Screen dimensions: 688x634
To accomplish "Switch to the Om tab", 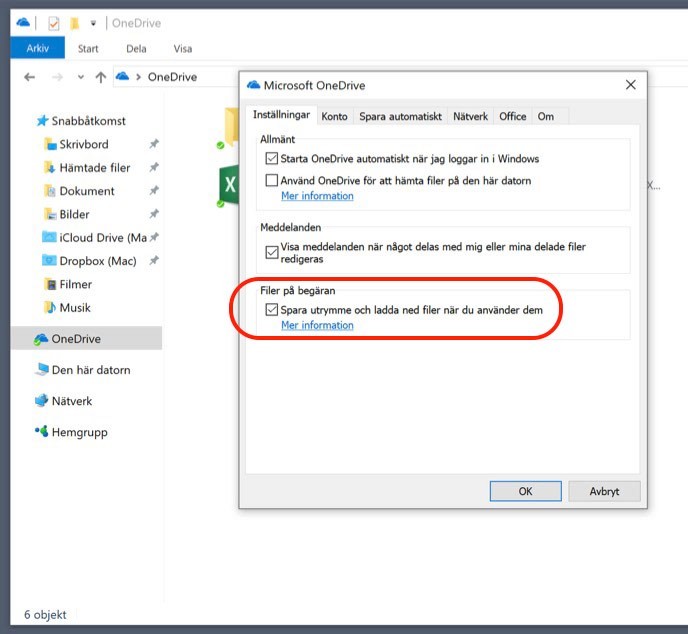I will [545, 116].
